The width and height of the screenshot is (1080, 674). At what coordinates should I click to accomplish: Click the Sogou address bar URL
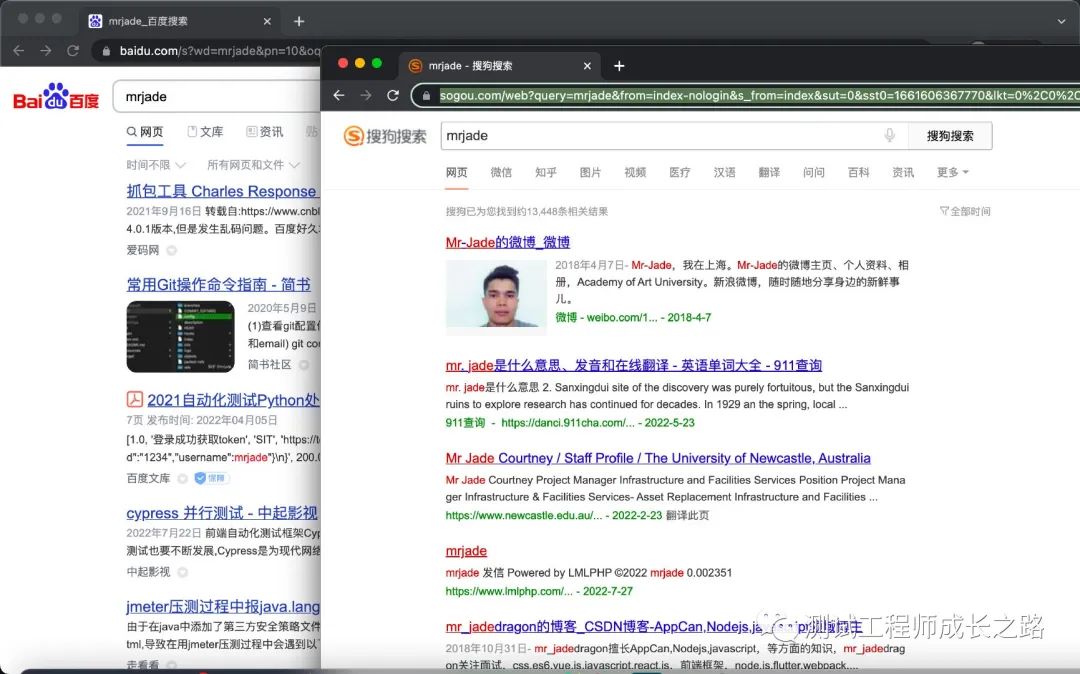pyautogui.click(x=758, y=96)
